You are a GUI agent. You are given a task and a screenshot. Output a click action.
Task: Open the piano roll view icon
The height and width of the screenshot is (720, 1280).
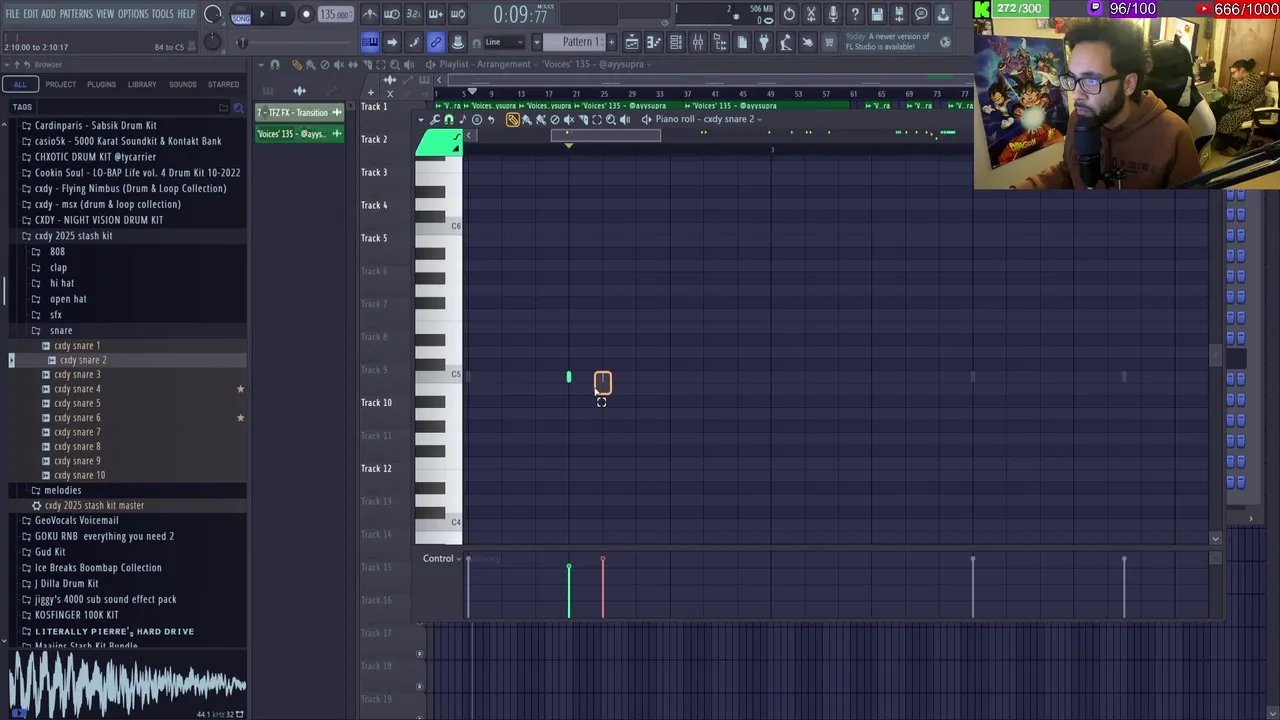click(654, 42)
